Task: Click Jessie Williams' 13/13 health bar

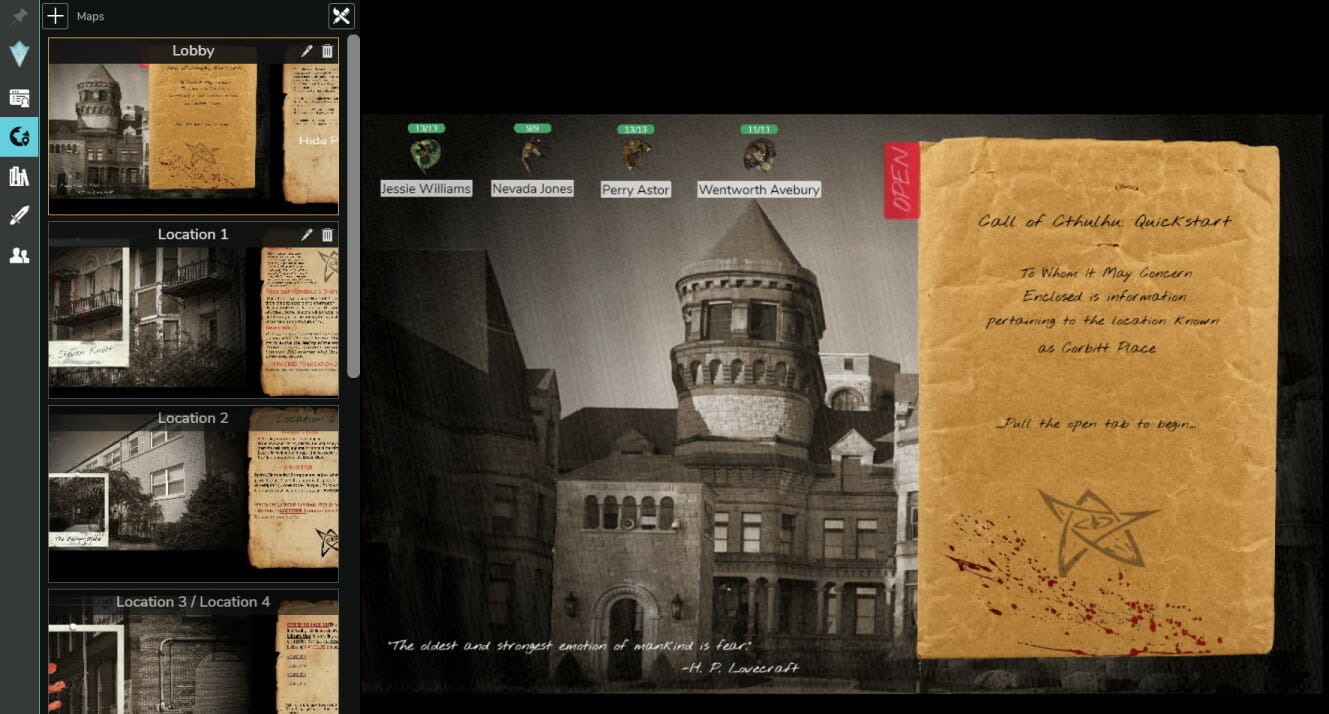Action: click(426, 128)
